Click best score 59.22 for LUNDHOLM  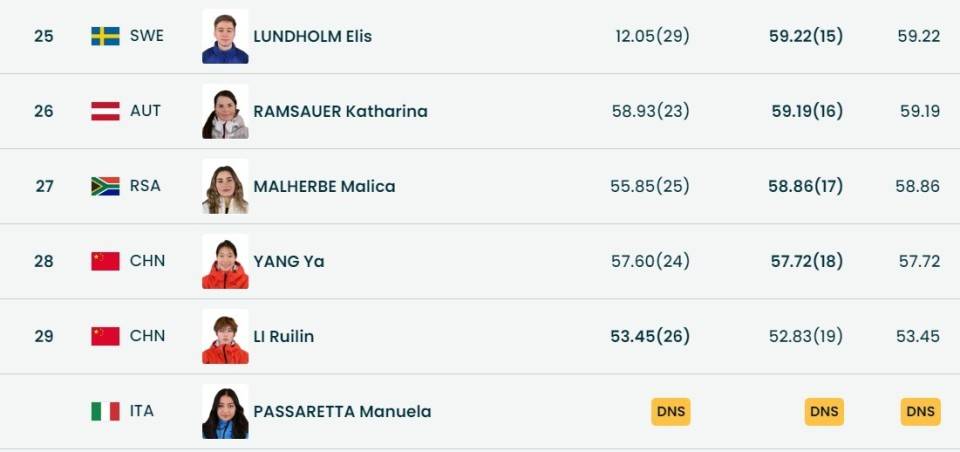tap(918, 36)
